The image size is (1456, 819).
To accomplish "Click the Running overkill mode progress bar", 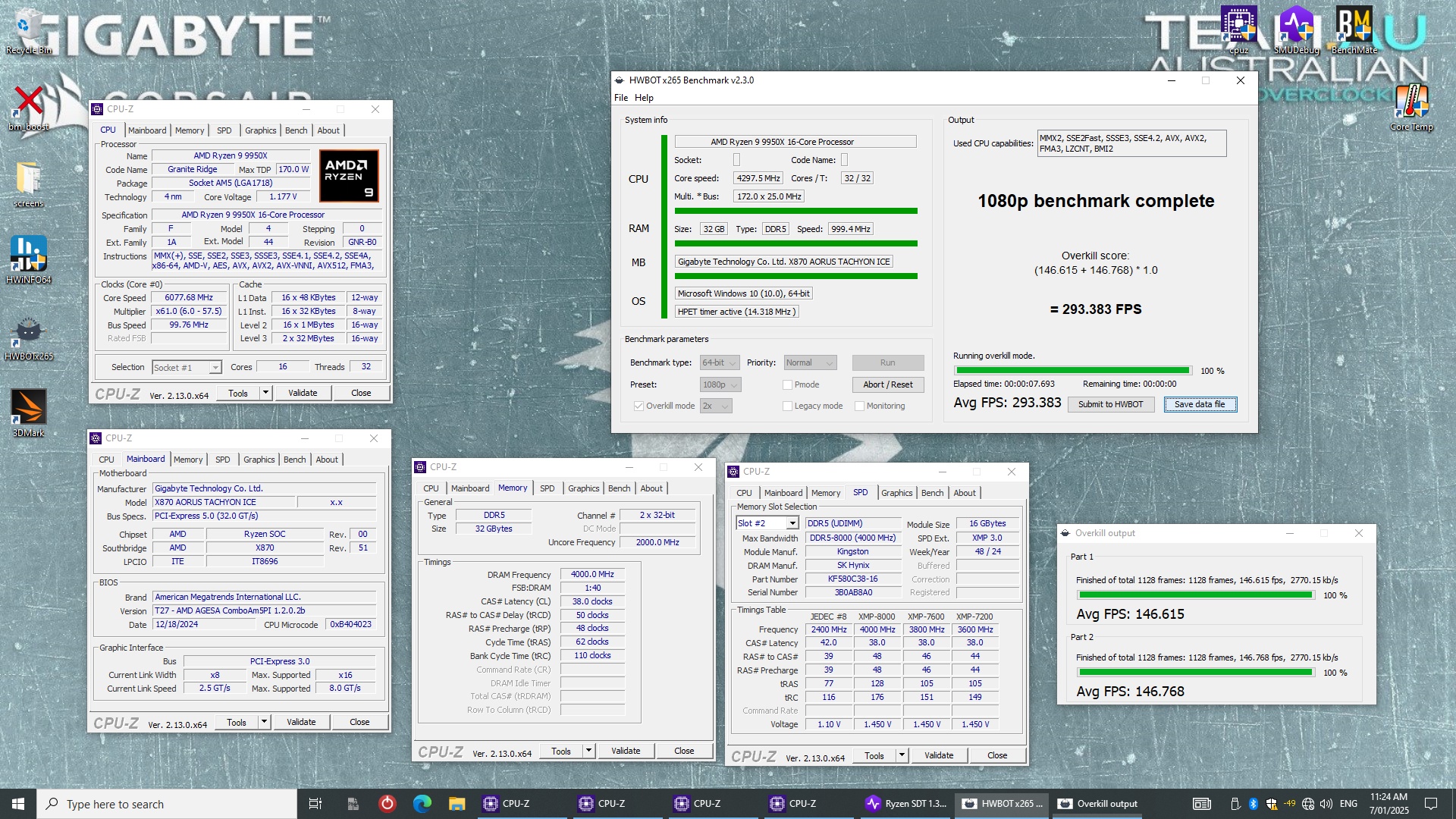I will coord(1072,371).
